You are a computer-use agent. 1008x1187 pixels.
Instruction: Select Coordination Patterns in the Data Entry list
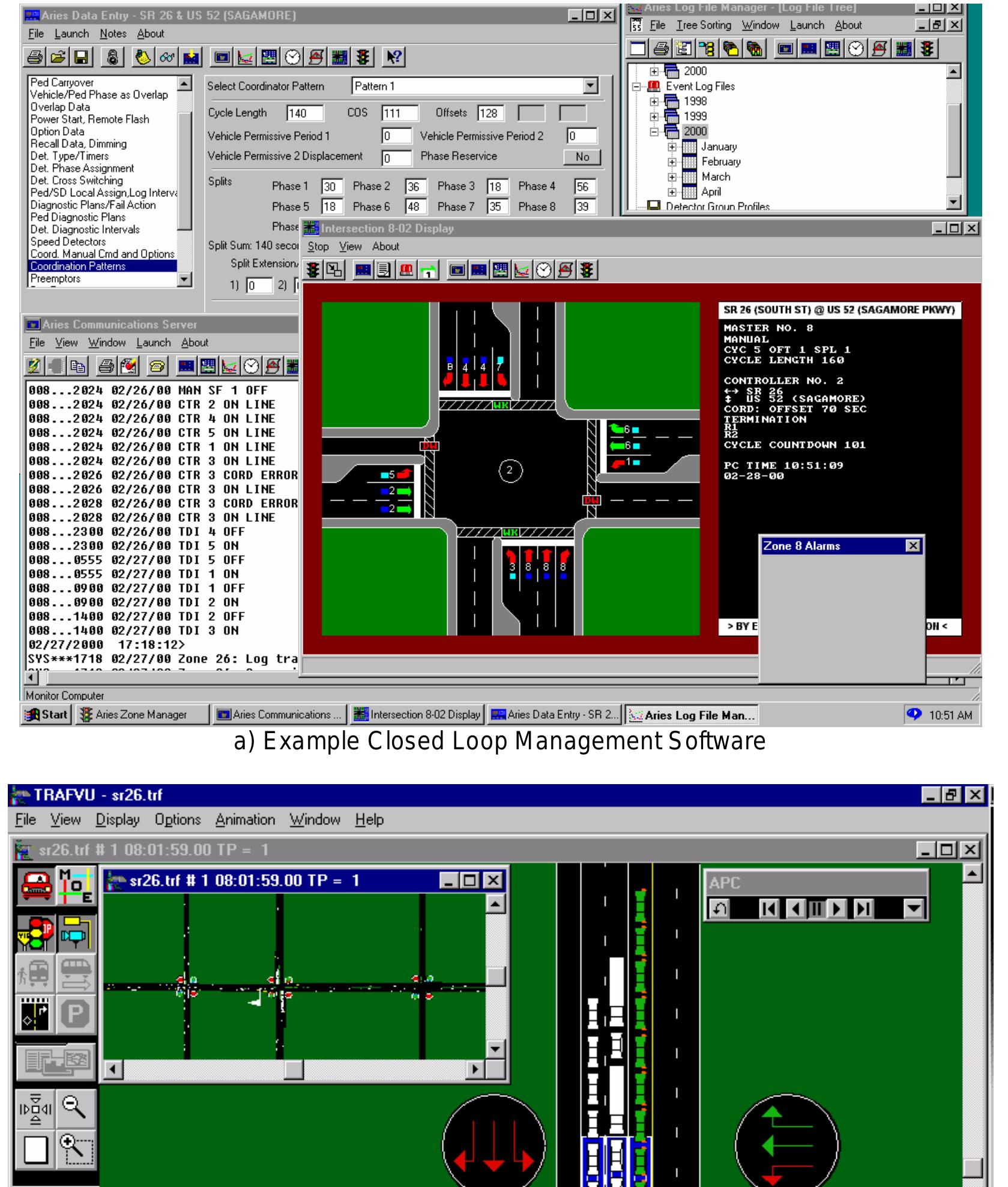click(x=103, y=266)
